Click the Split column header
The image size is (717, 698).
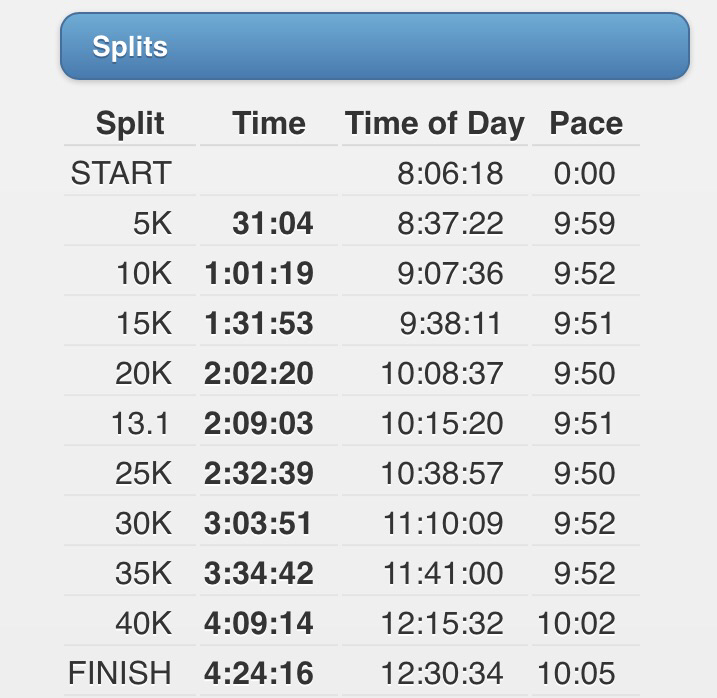130,124
